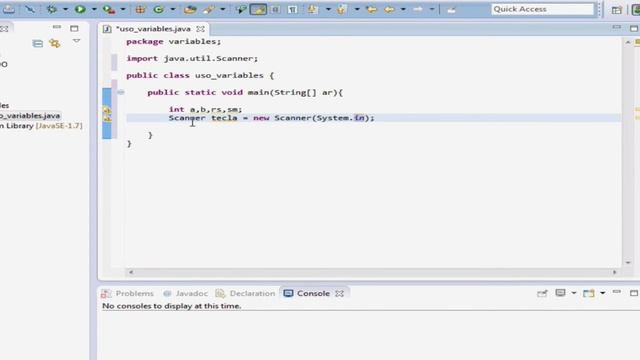
Task: Toggle Link with Editor in Package Explorer
Action: tap(54, 43)
